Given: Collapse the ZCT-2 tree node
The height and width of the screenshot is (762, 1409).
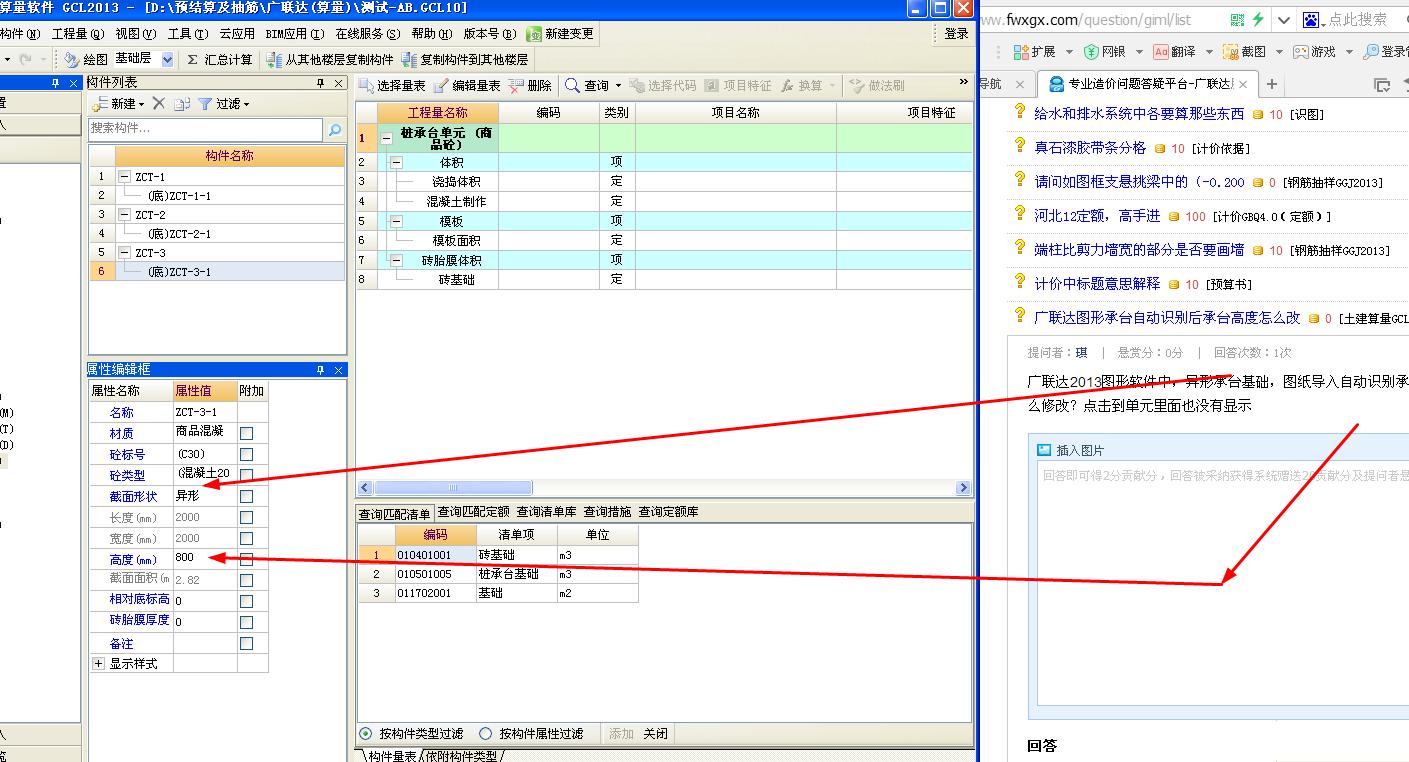Looking at the screenshot, I should [x=125, y=215].
